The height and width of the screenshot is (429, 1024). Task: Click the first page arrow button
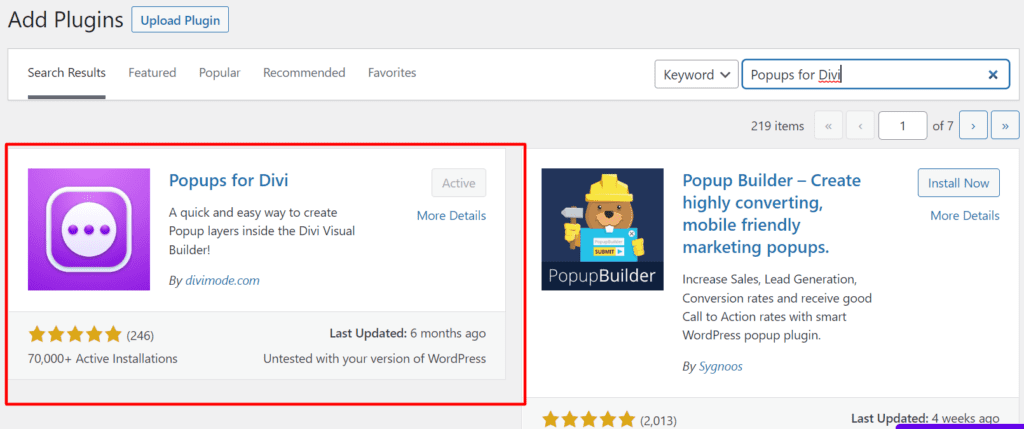(828, 126)
